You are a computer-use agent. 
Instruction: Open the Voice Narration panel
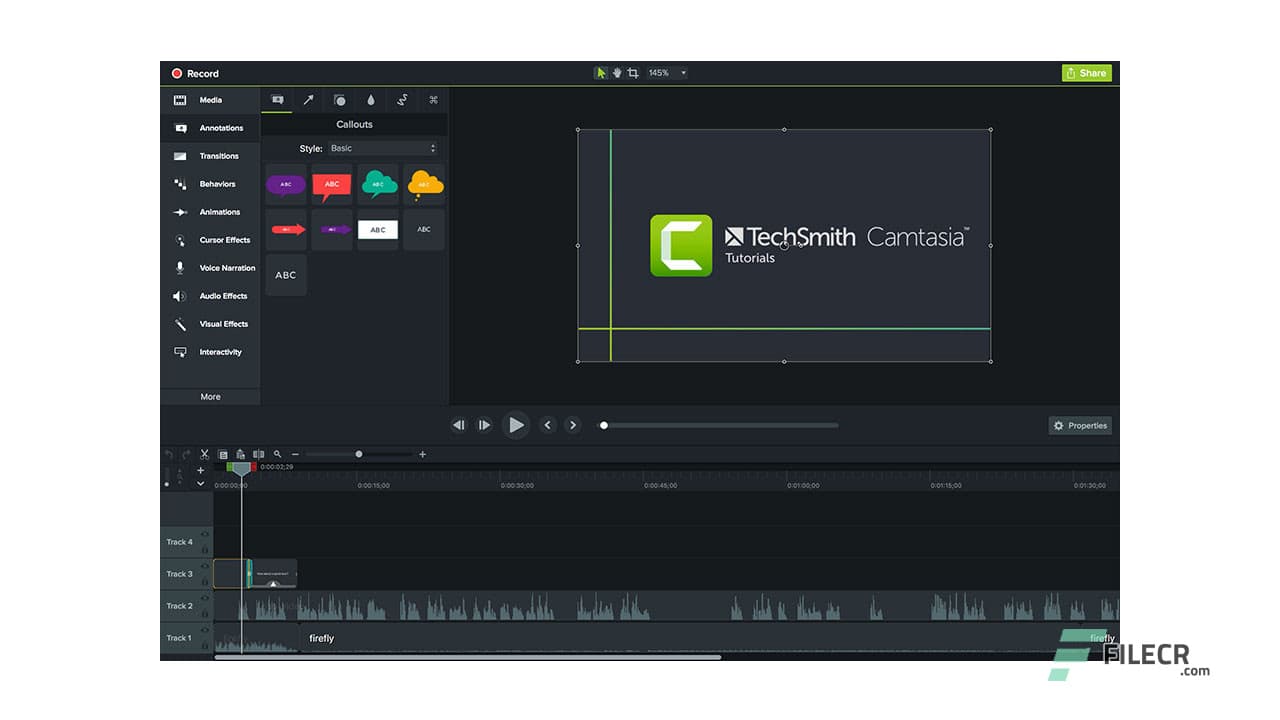tap(212, 268)
